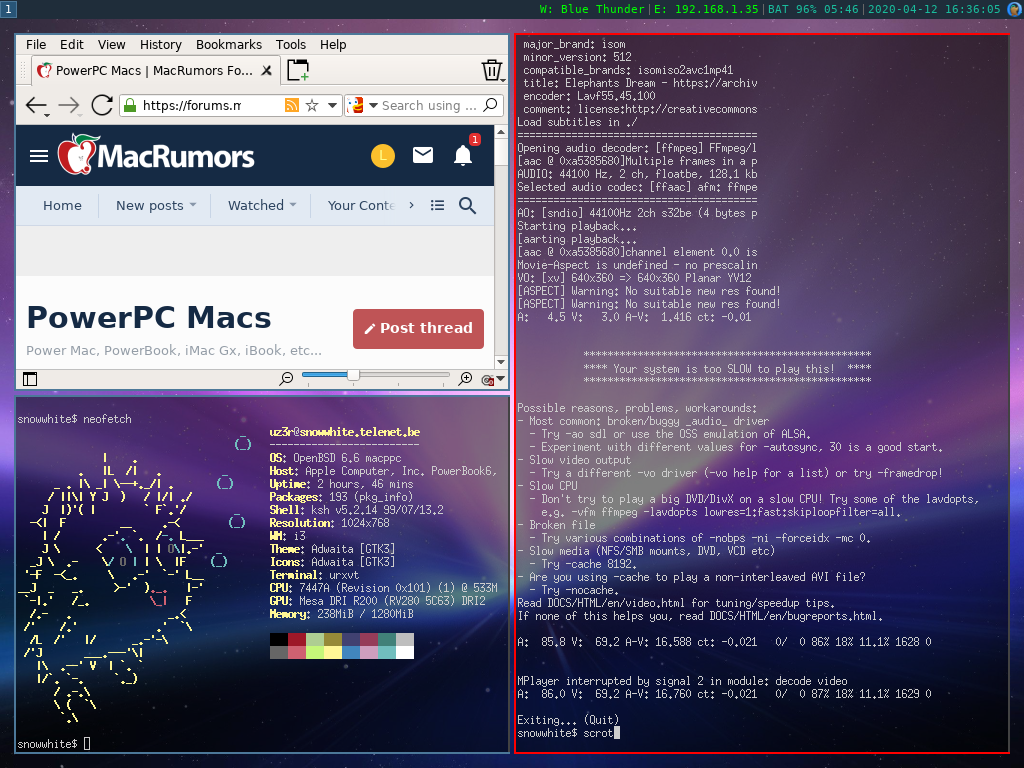Image resolution: width=1024 pixels, height=768 pixels.
Task: Expand the Watched dropdown arrow
Action: pos(293,205)
